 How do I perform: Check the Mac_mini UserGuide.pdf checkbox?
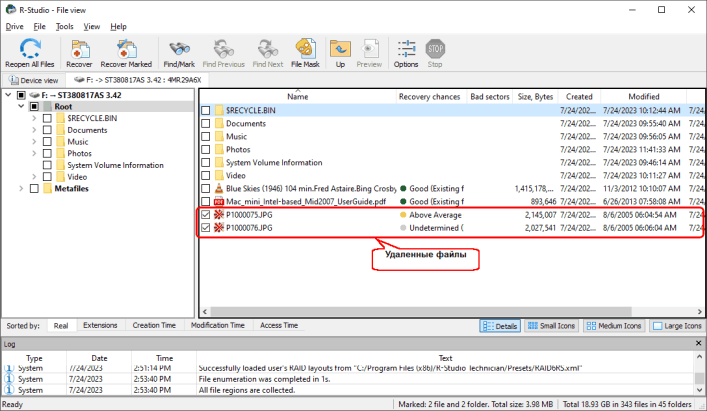pos(206,201)
